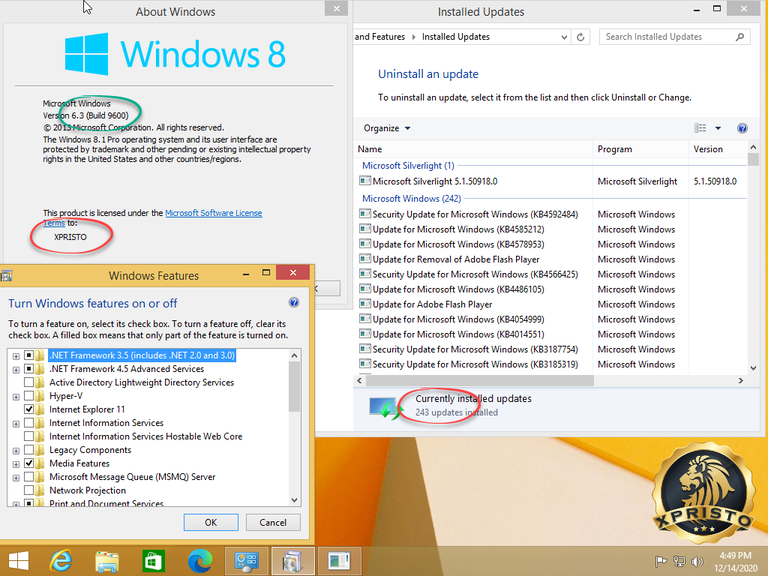Screen dimensions: 768x576
Task: Expand .NET Framework 3.5 tree node
Action: point(16,356)
